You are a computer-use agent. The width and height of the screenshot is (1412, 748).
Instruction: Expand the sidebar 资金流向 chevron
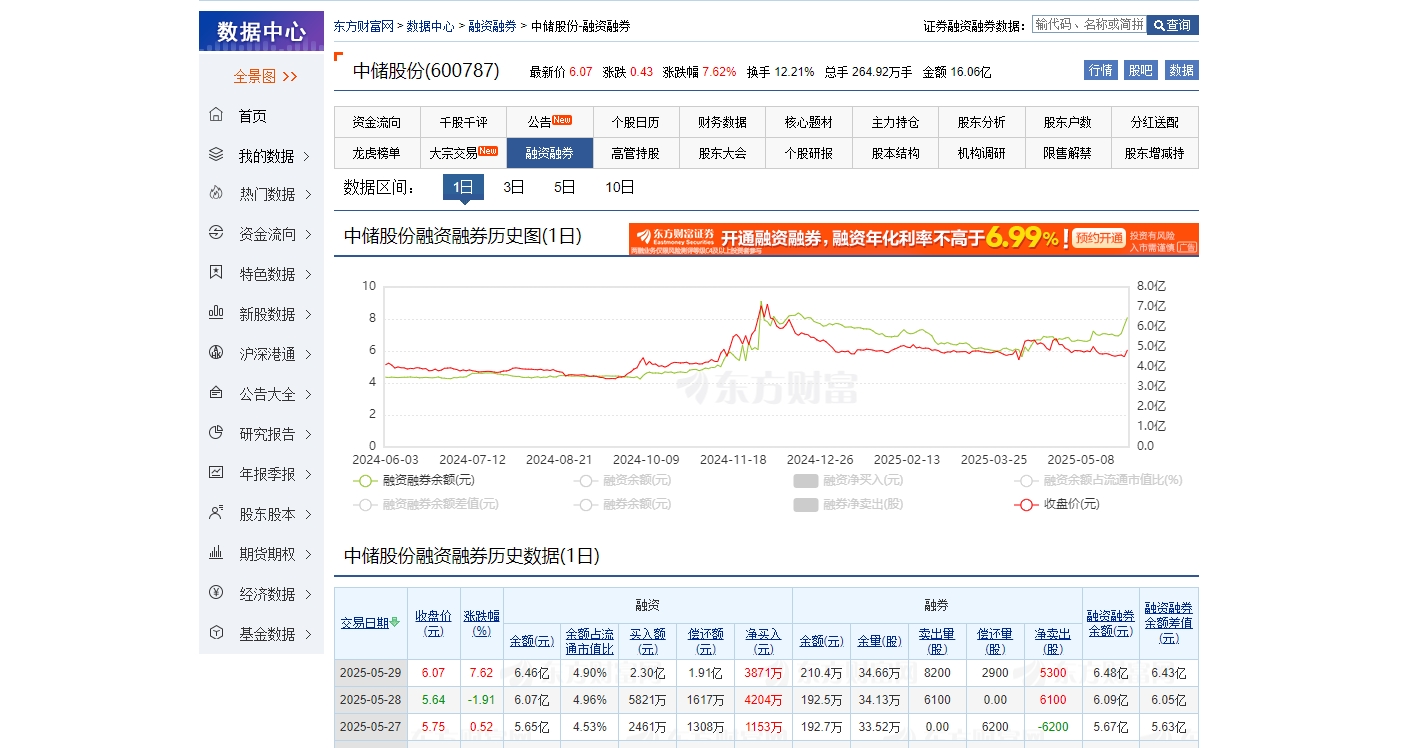point(307,234)
